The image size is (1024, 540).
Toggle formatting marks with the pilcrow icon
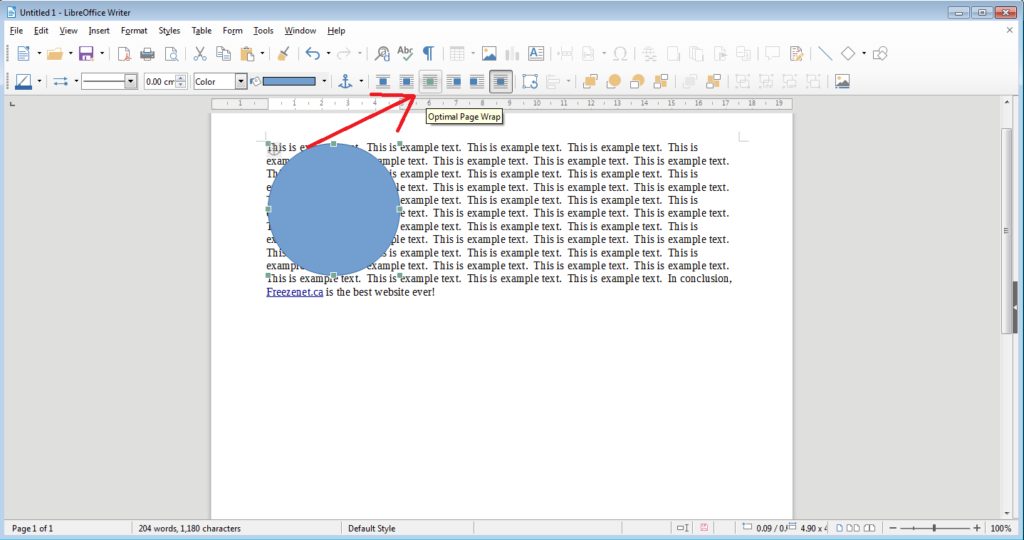coord(428,54)
